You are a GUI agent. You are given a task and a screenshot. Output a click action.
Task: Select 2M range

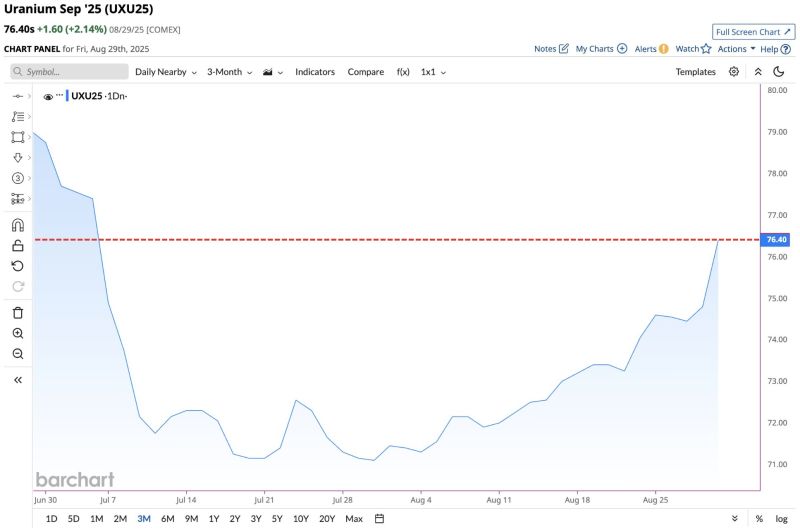120,519
